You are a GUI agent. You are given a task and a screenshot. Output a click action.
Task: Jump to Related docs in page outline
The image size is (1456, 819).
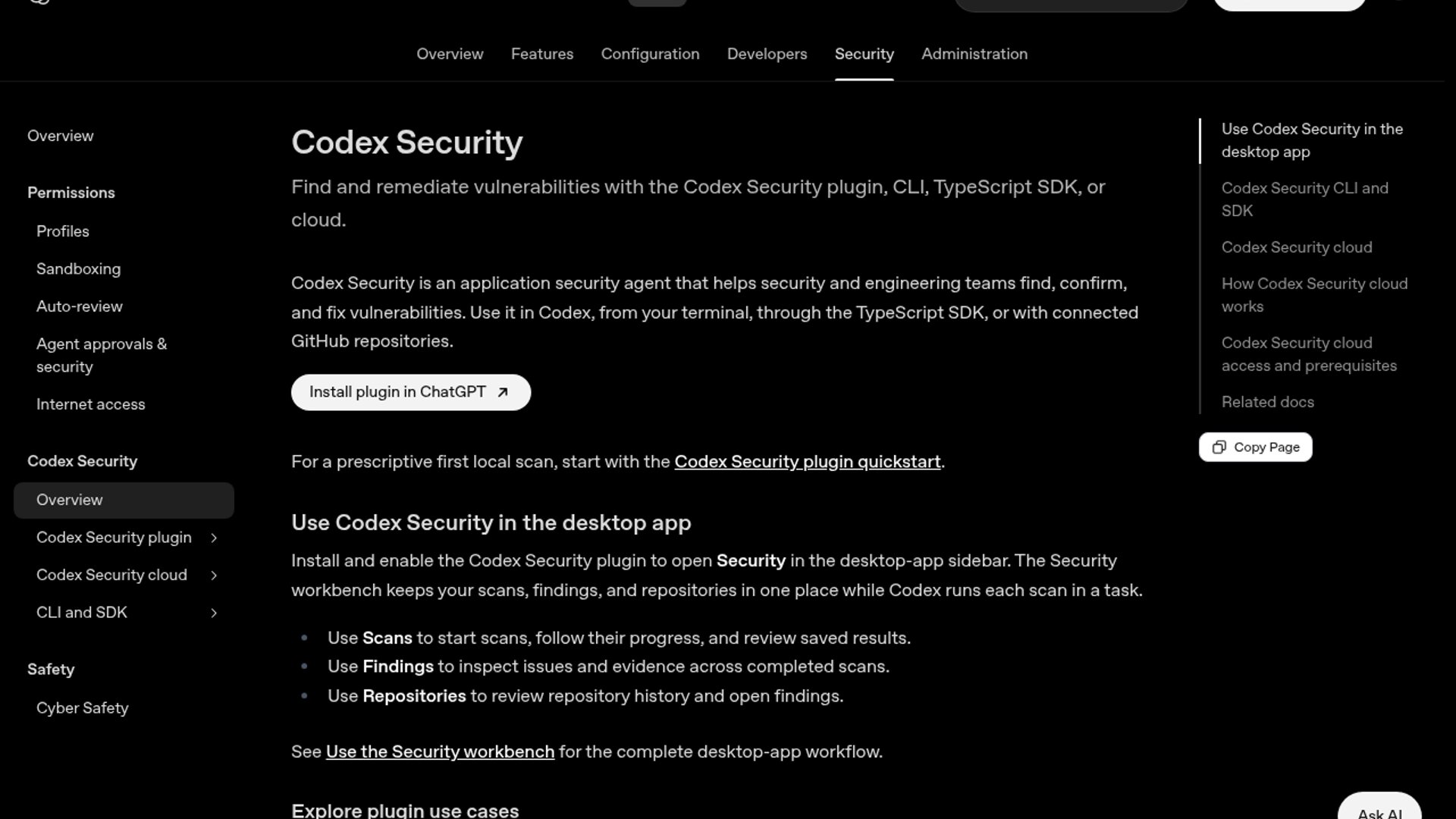coord(1267,402)
